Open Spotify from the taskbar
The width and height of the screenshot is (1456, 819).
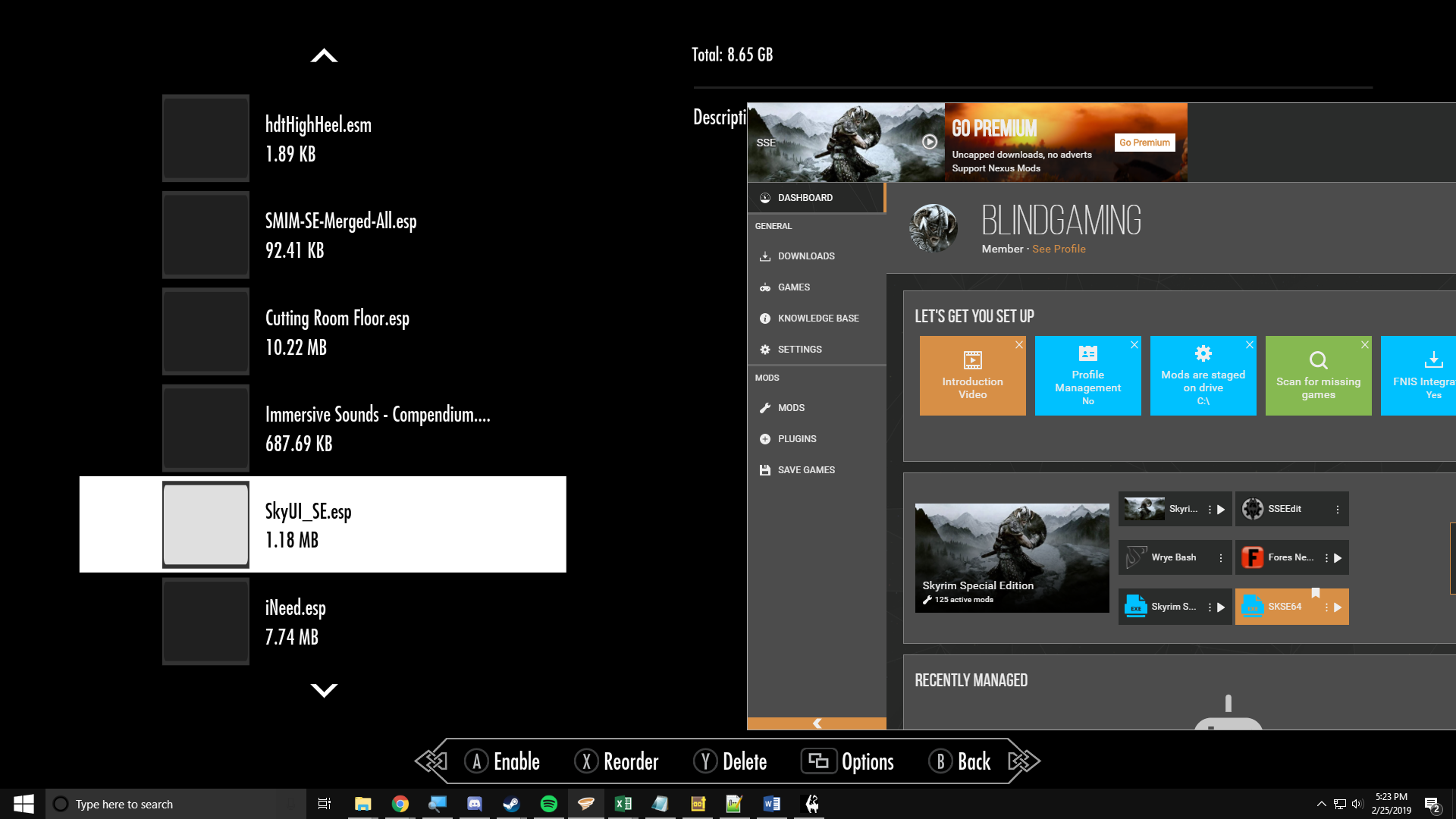pos(549,804)
